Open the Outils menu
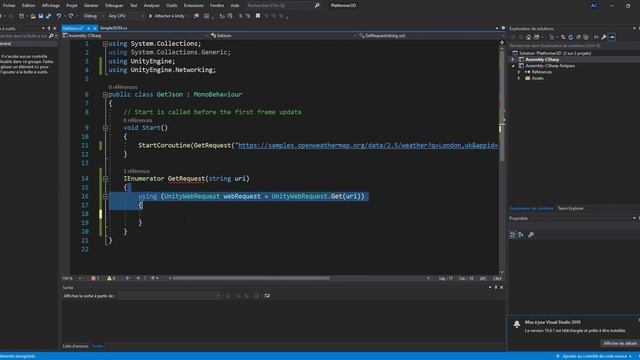Image resolution: width=640 pixels, height=360 pixels. (x=172, y=5)
